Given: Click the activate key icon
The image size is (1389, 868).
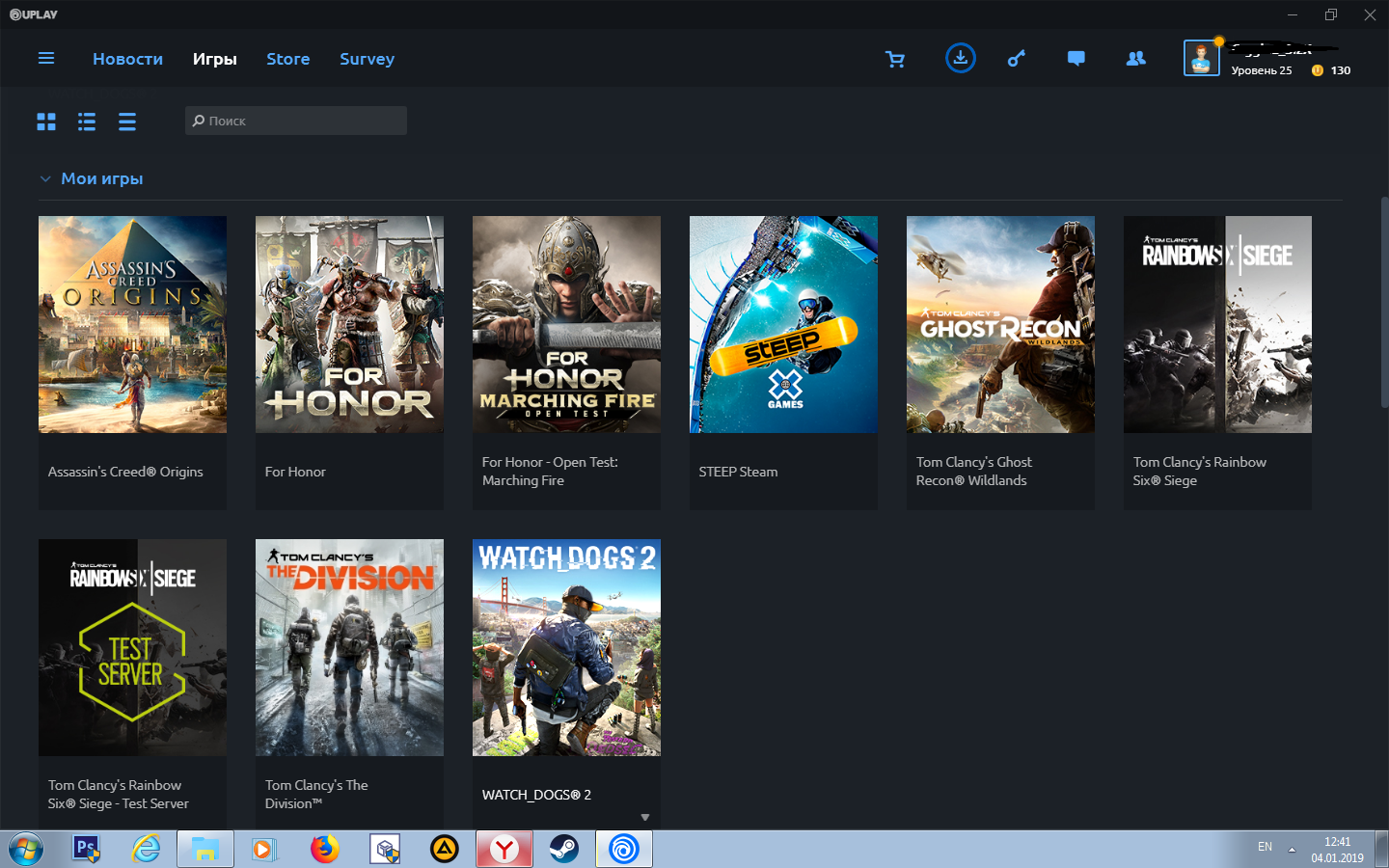Looking at the screenshot, I should (x=1017, y=59).
